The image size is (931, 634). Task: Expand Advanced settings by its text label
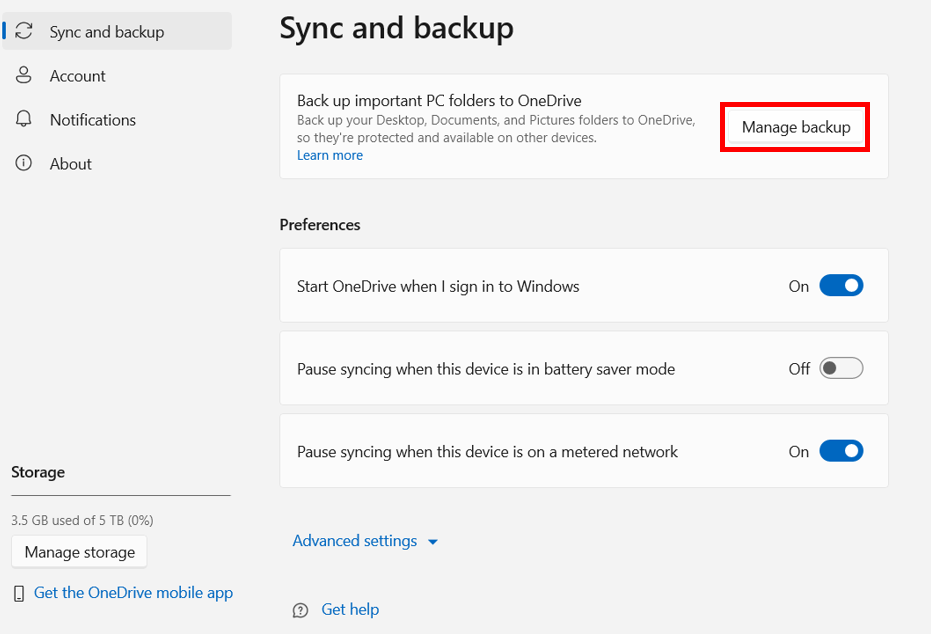point(355,541)
